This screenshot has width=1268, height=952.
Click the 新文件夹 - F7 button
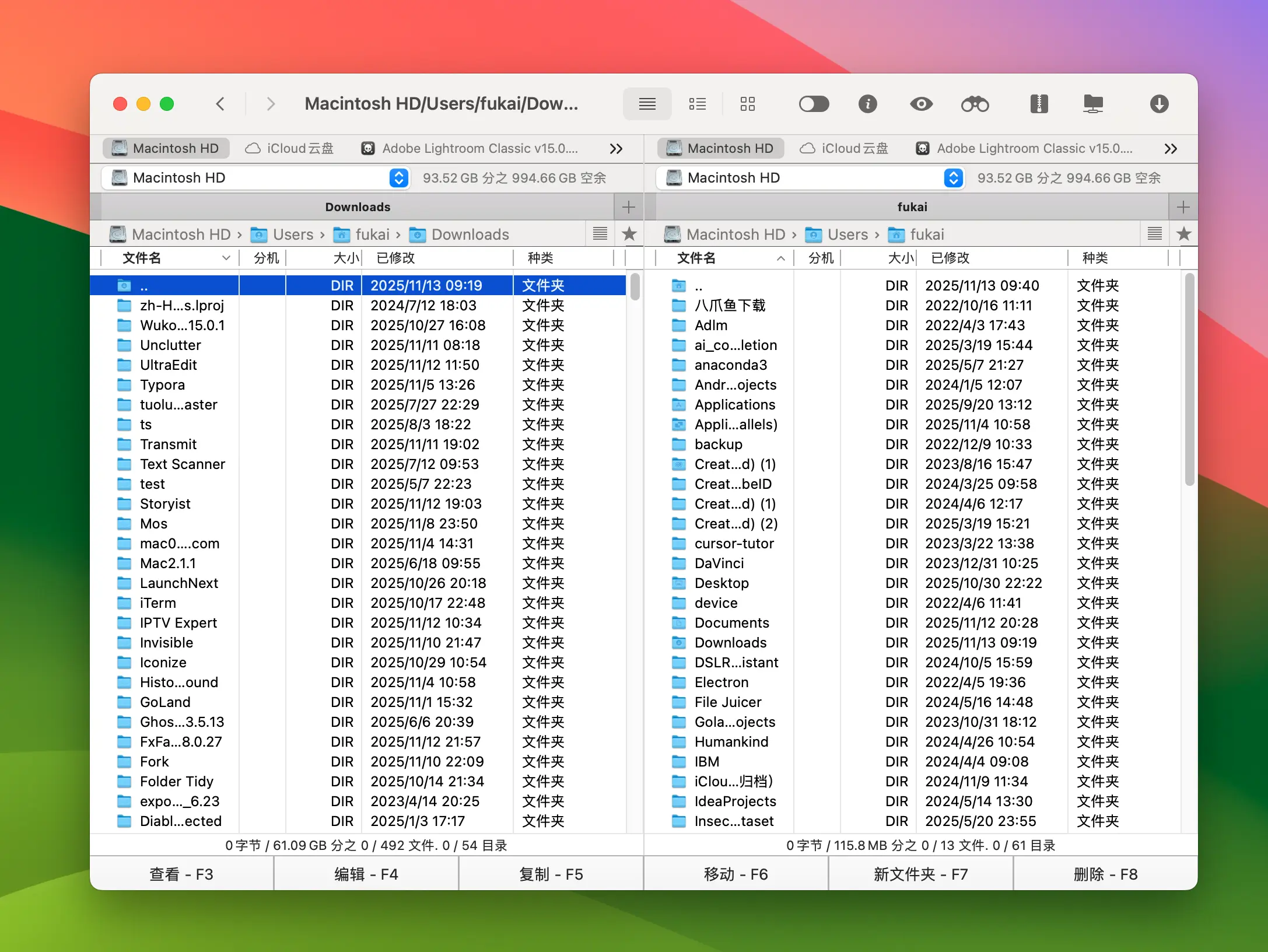click(920, 874)
